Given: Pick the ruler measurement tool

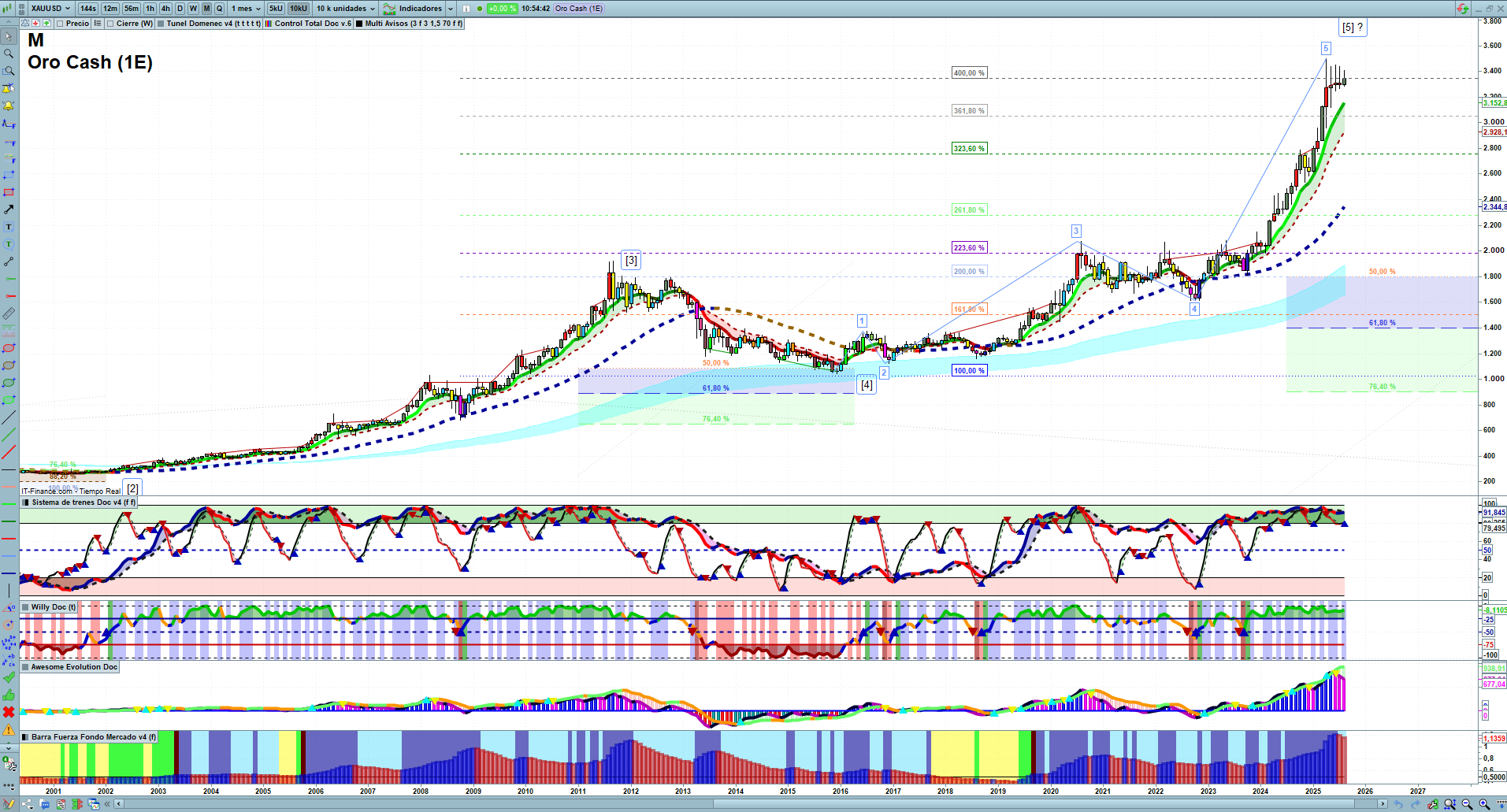Looking at the screenshot, I should (9, 313).
